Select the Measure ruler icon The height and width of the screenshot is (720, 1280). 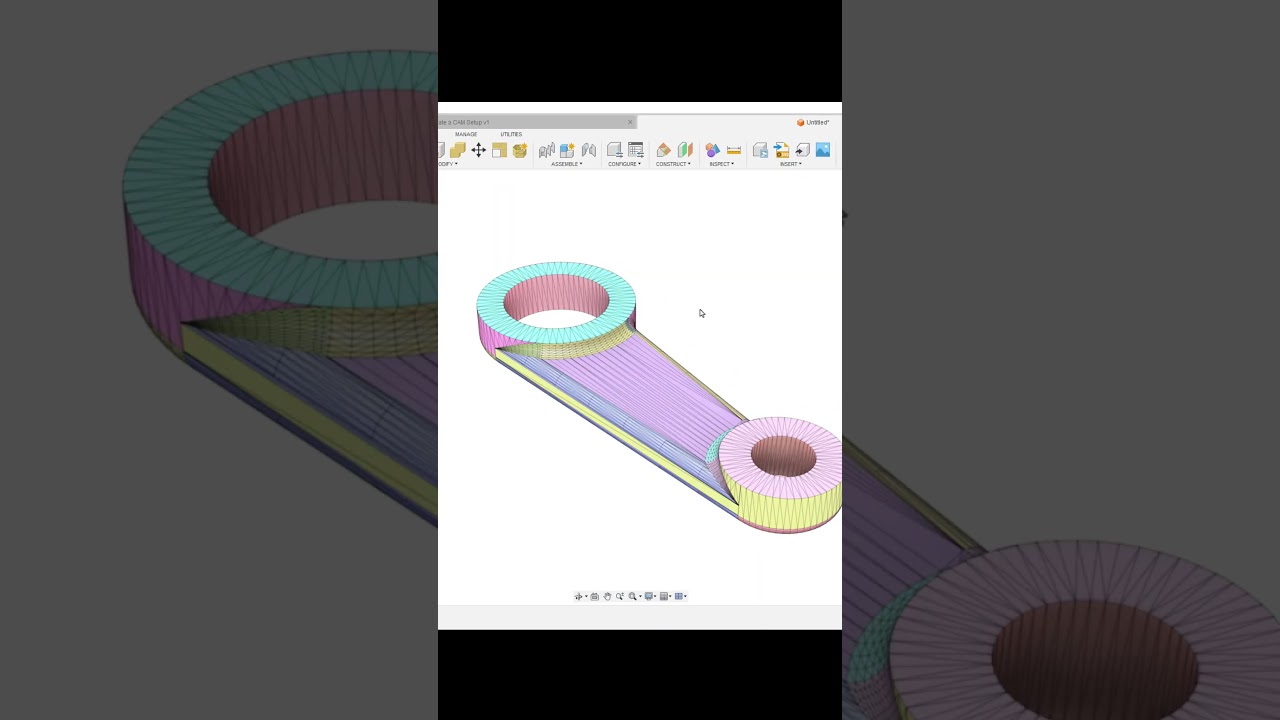pos(734,150)
